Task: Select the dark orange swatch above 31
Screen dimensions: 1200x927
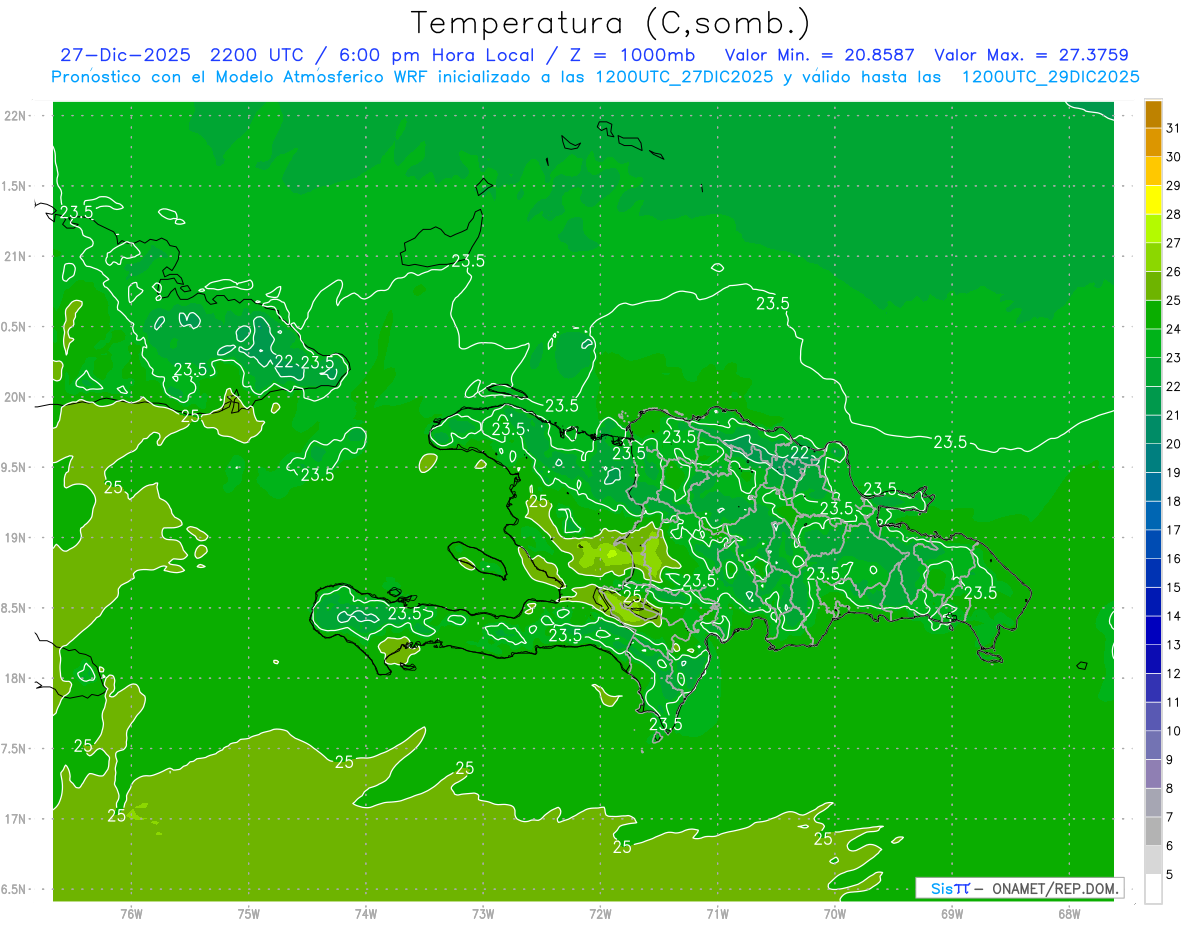Action: 1153,114
